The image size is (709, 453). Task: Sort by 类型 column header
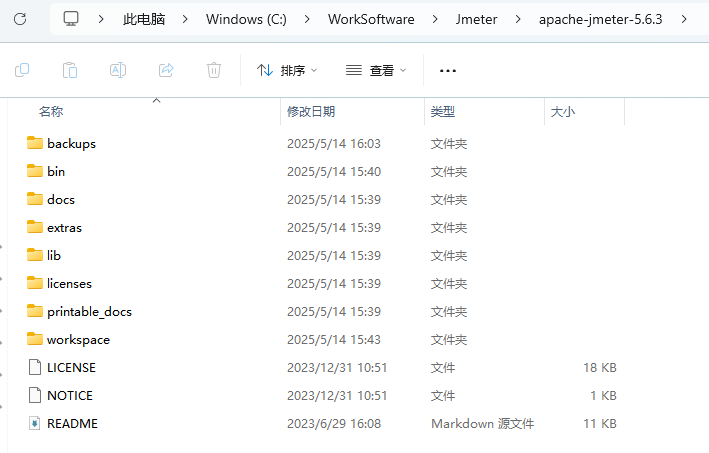pyautogui.click(x=443, y=112)
